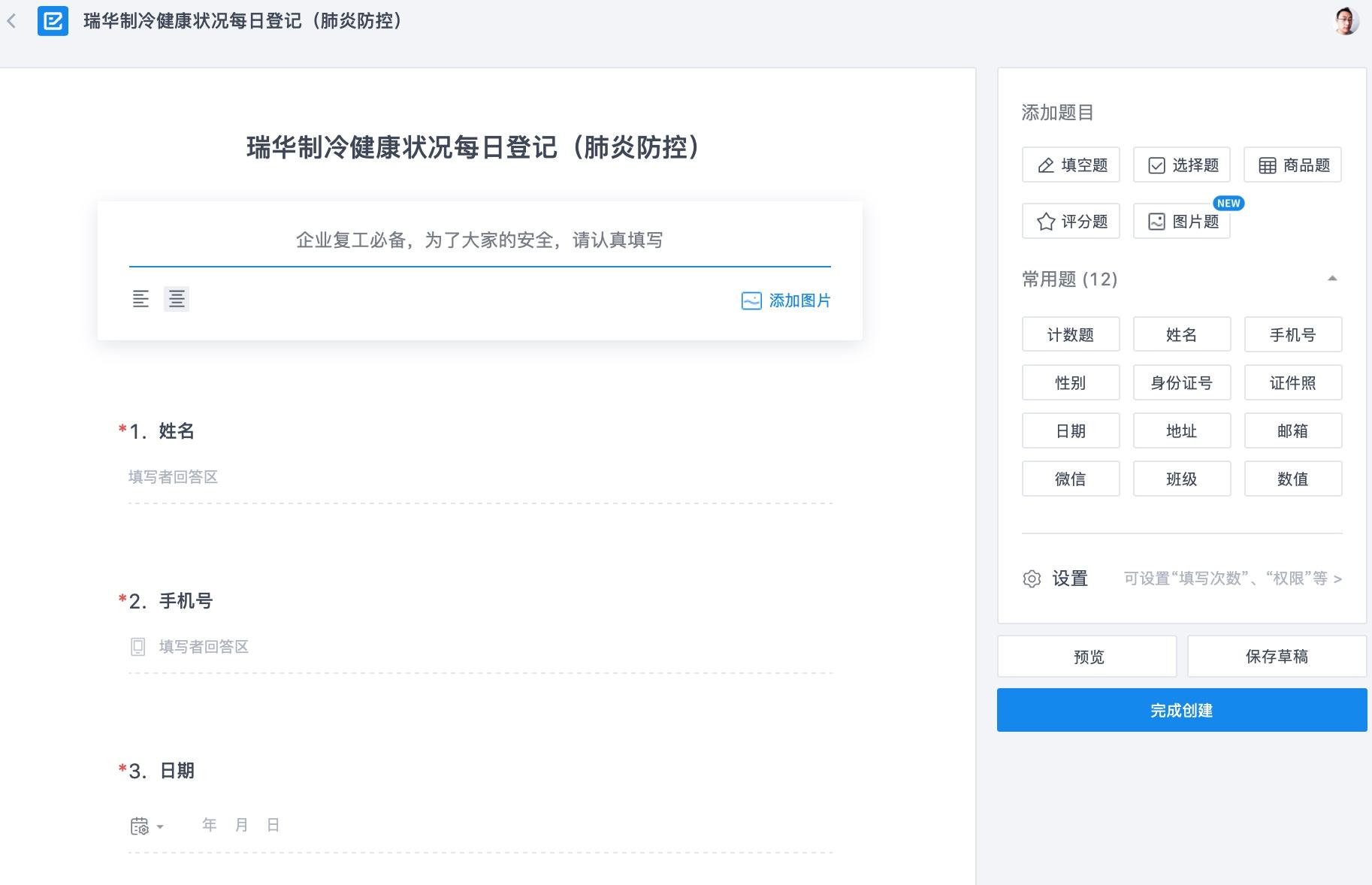Insert the 邮箱 common question
1372x885 pixels.
(1293, 430)
